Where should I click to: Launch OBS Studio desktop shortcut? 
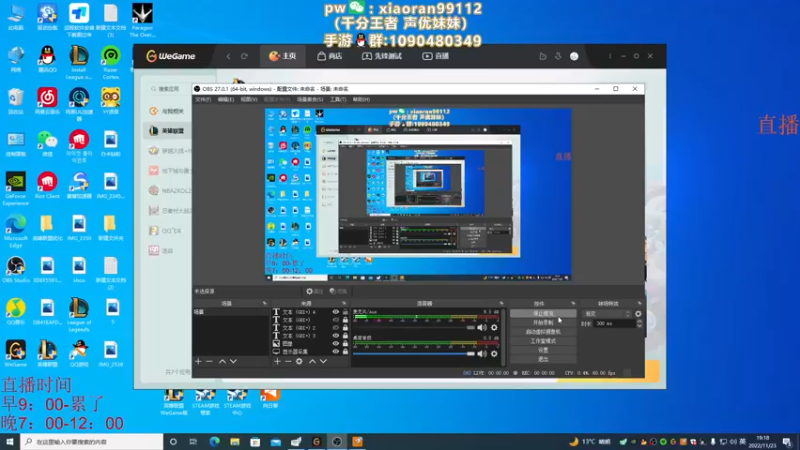[15, 269]
